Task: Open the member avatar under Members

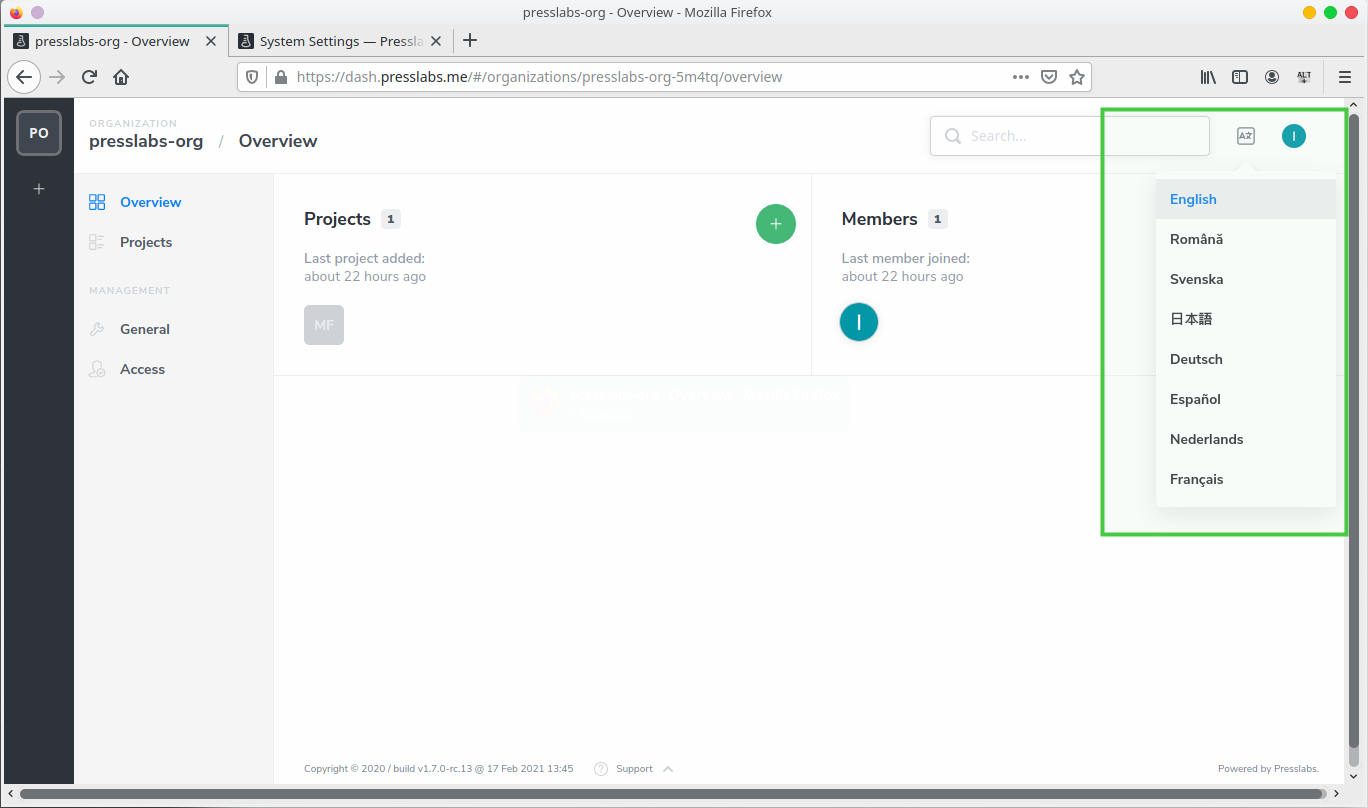Action: pyautogui.click(x=859, y=322)
